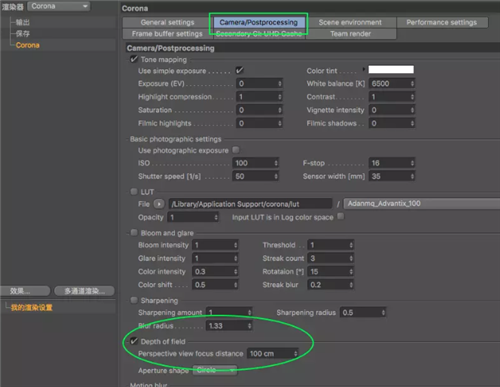Click the F-stop 16 field
Screen dimensions: 500x387
tap(392, 163)
